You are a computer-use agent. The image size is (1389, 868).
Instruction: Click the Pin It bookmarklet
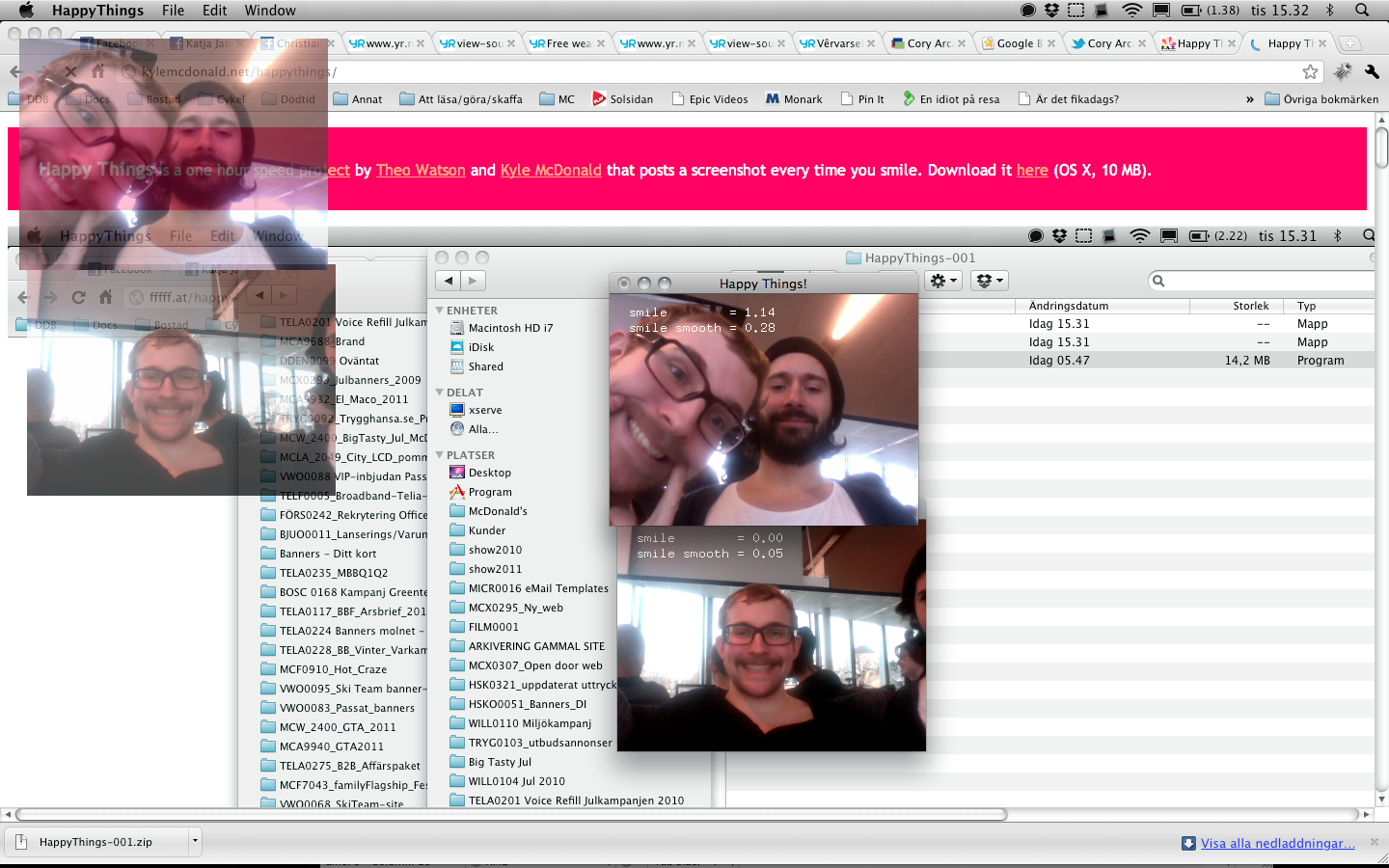862,99
